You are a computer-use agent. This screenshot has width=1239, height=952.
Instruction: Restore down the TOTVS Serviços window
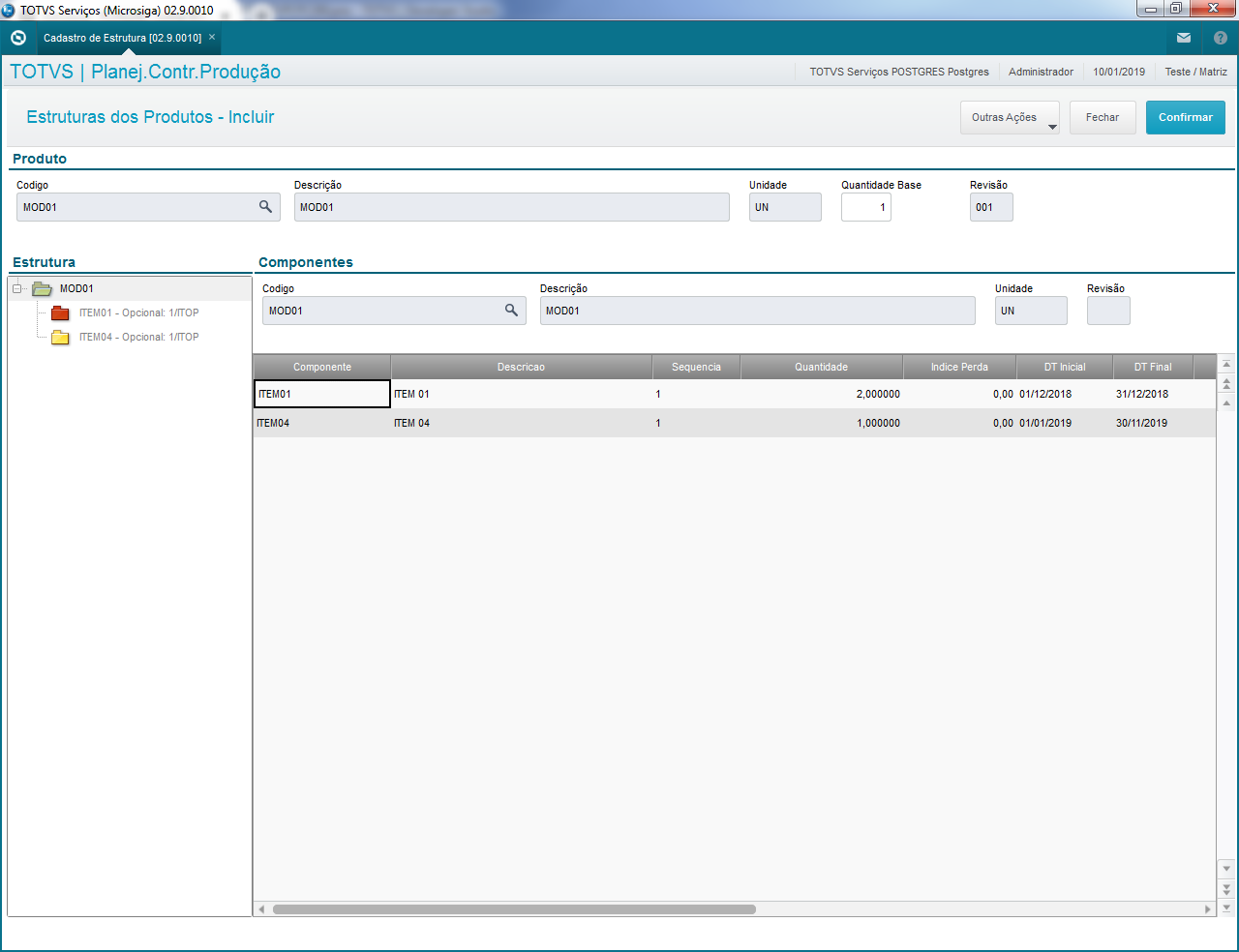coord(1175,9)
